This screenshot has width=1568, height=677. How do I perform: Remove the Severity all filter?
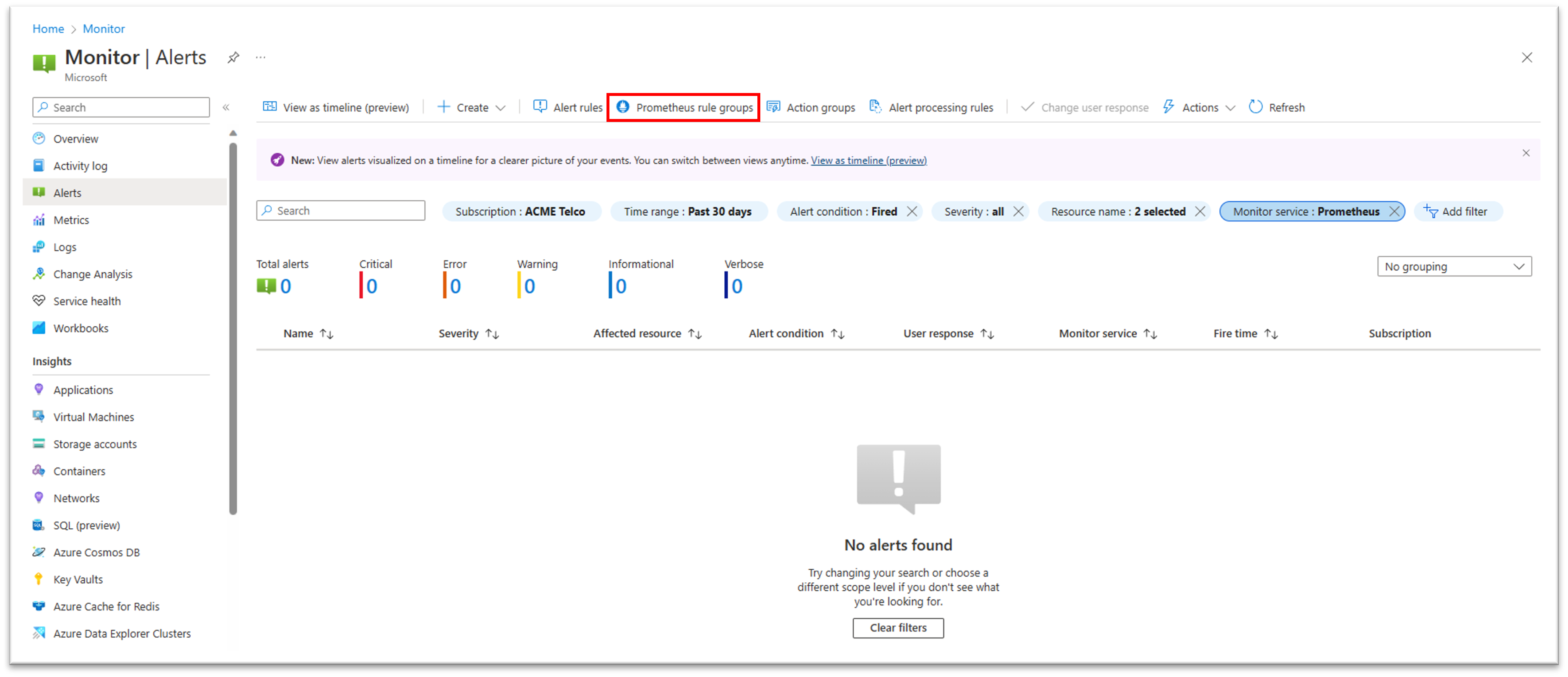(x=1019, y=211)
